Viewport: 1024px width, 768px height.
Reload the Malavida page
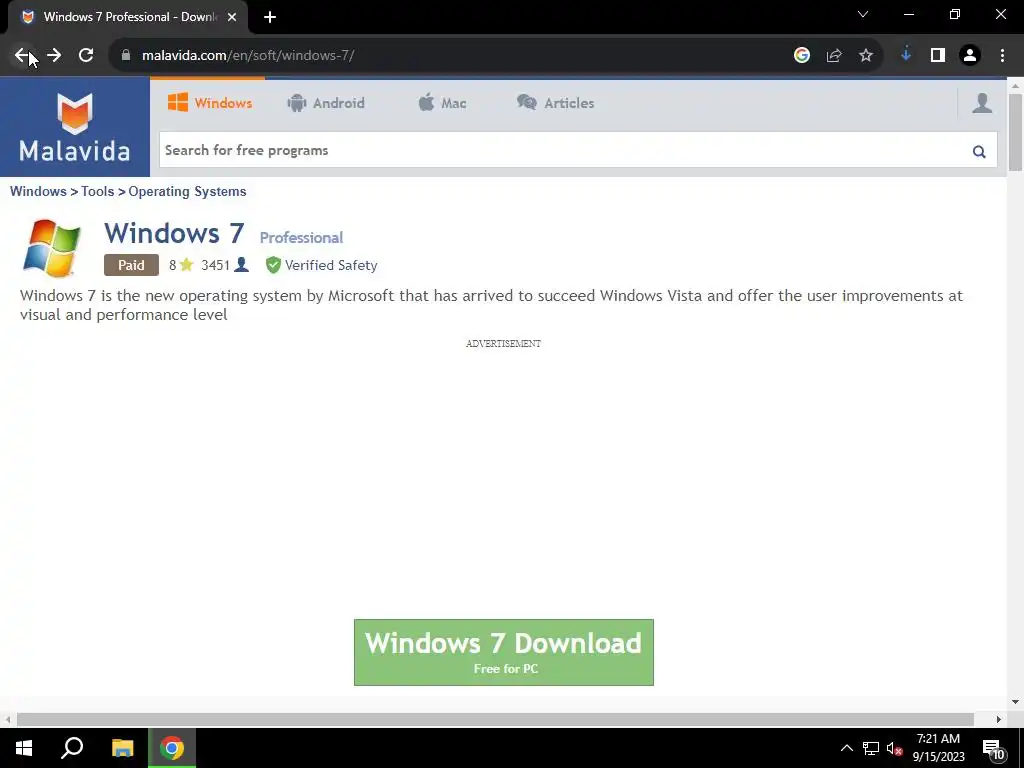[x=86, y=56]
